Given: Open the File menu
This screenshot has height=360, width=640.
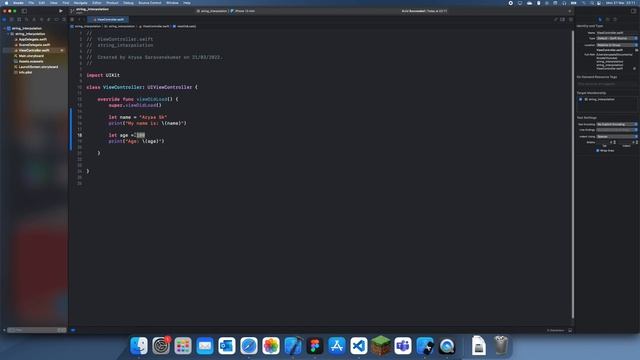Looking at the screenshot, I should click(x=31, y=3).
